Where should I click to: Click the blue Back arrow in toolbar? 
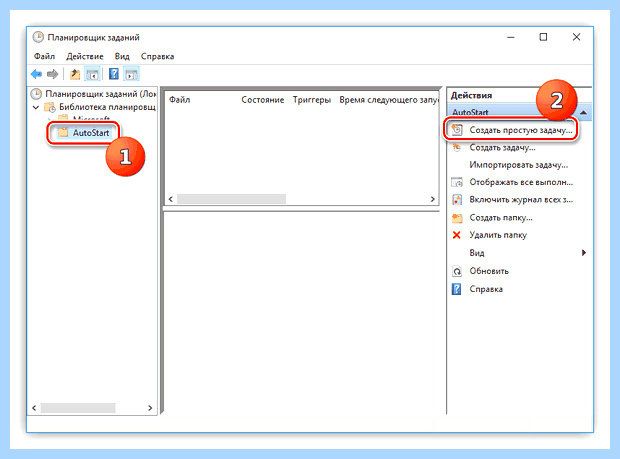(36, 74)
